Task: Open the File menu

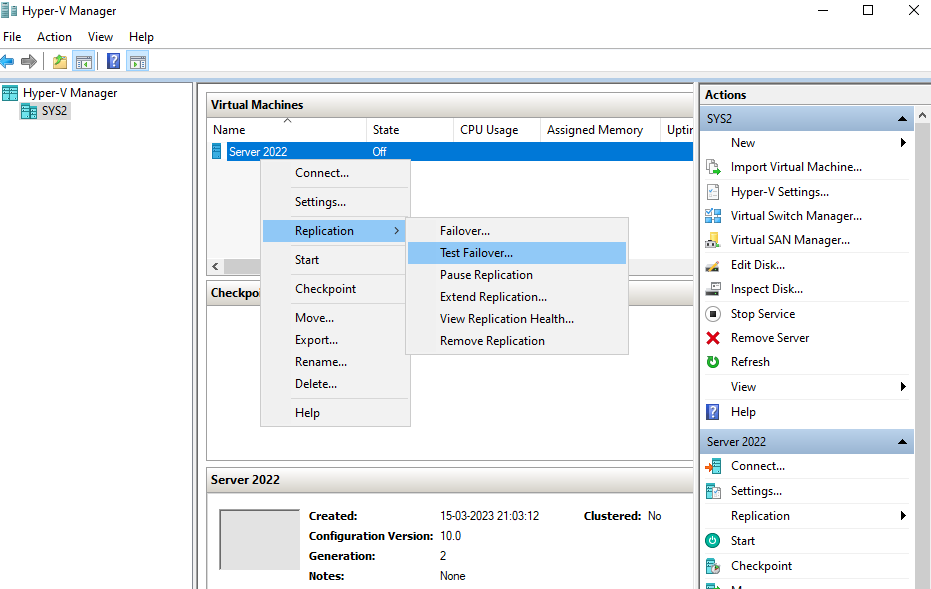Action: (12, 37)
